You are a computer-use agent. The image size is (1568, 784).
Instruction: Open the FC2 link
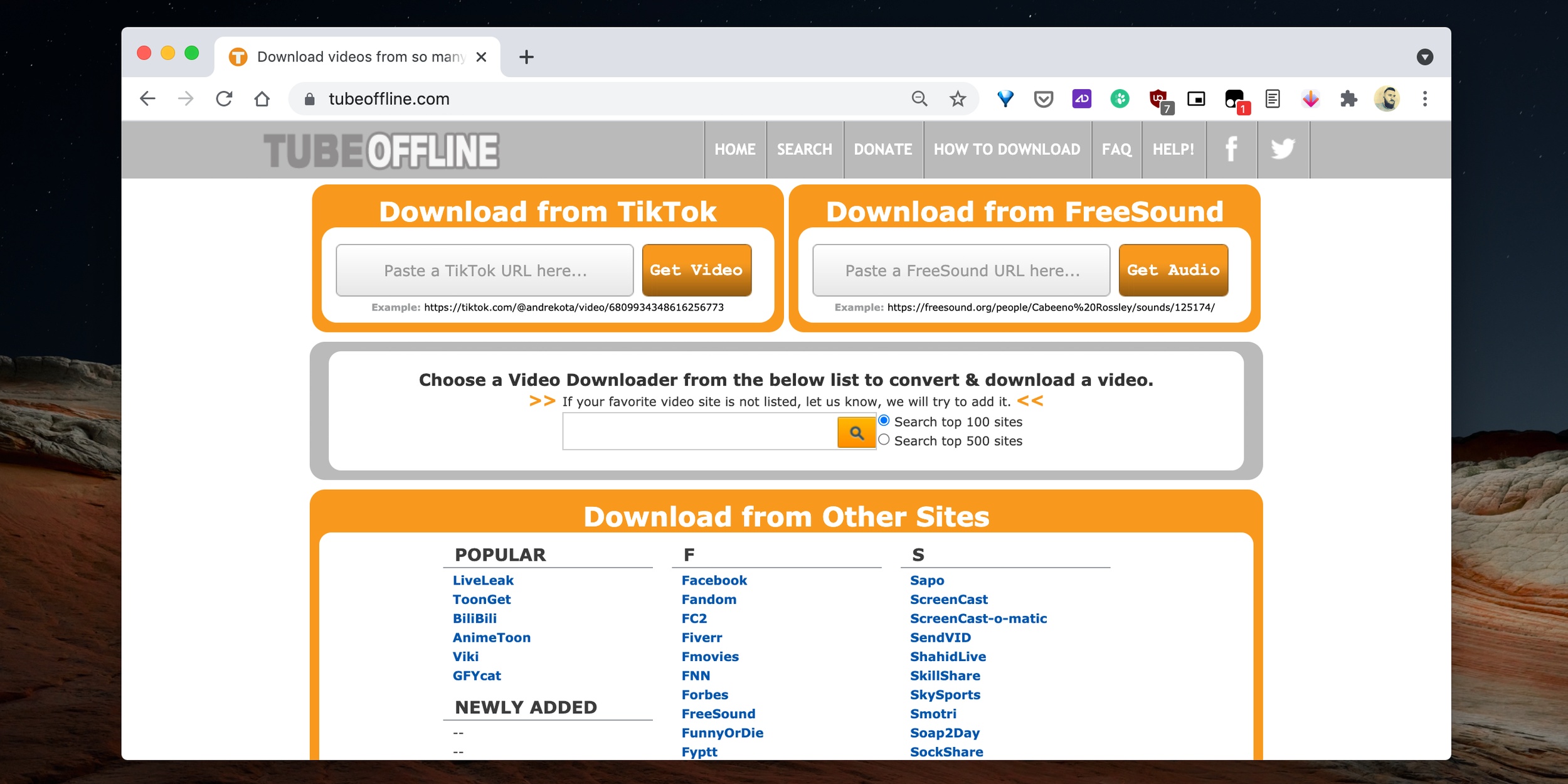[x=694, y=619]
